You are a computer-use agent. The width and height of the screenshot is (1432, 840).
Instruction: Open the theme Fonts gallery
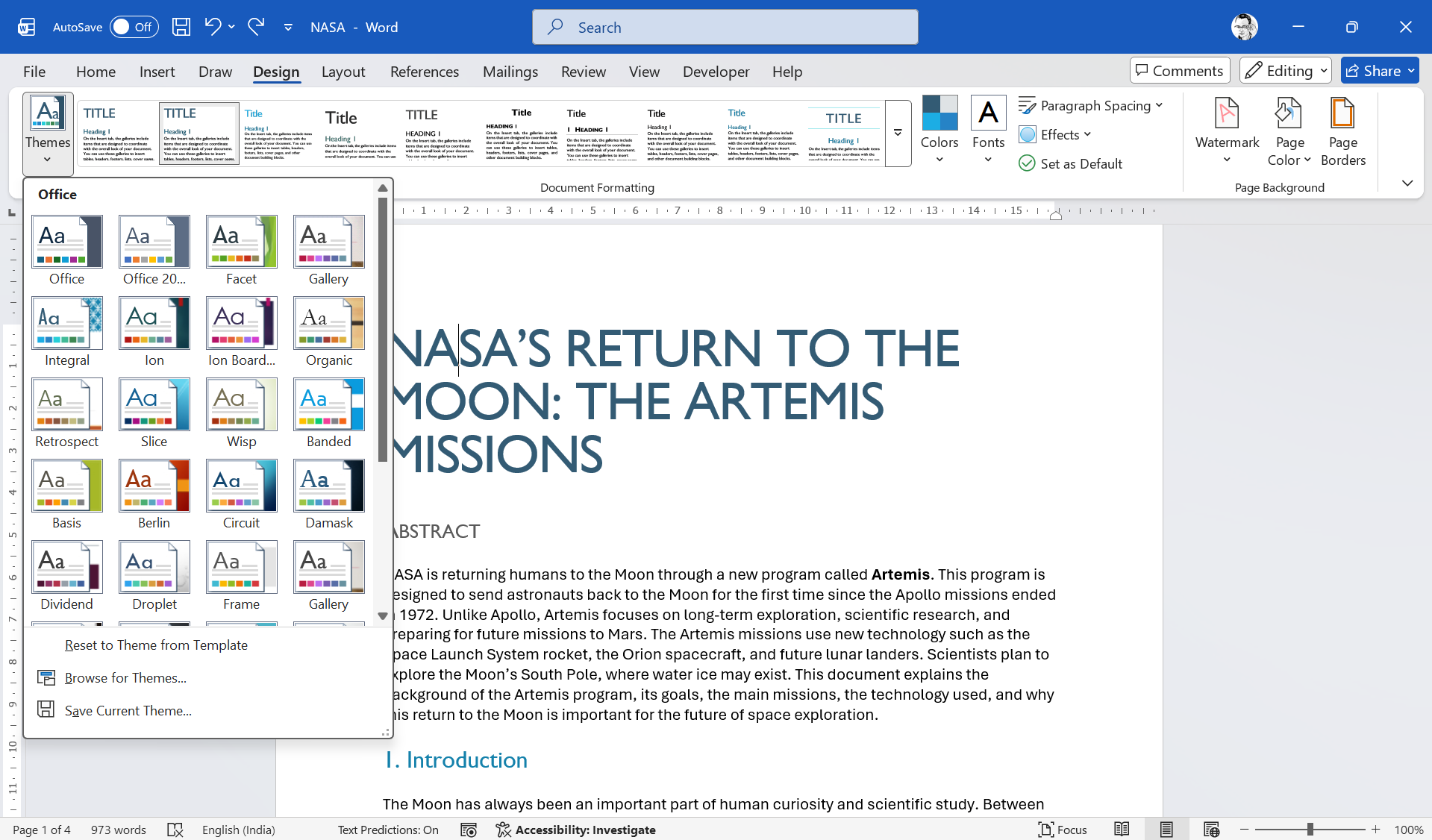click(988, 131)
